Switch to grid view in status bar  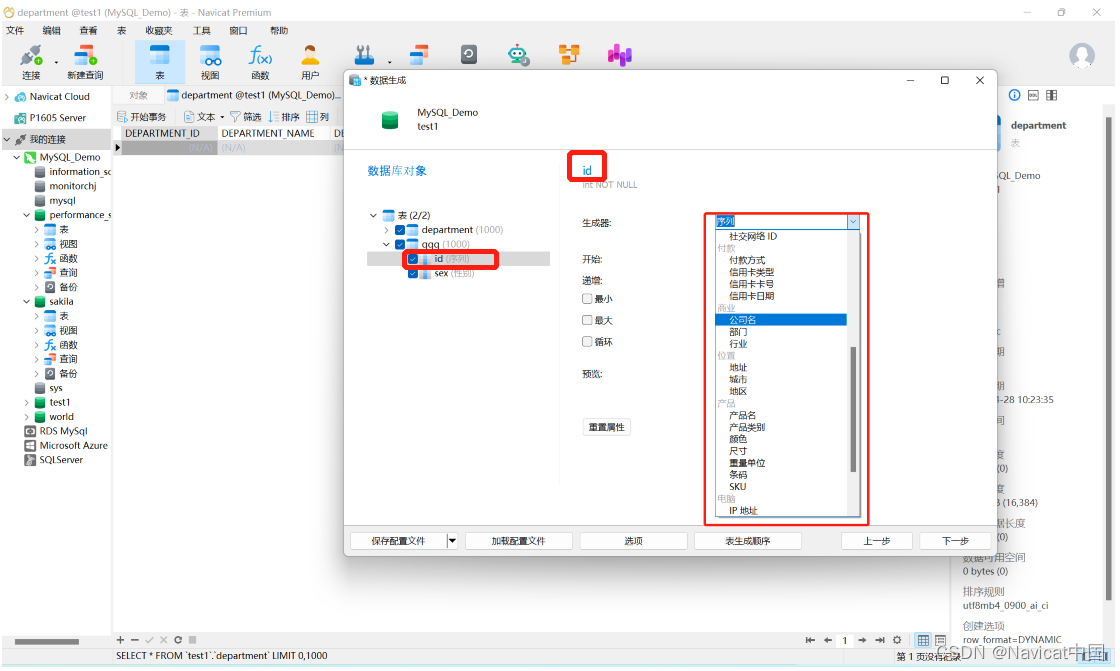point(924,640)
